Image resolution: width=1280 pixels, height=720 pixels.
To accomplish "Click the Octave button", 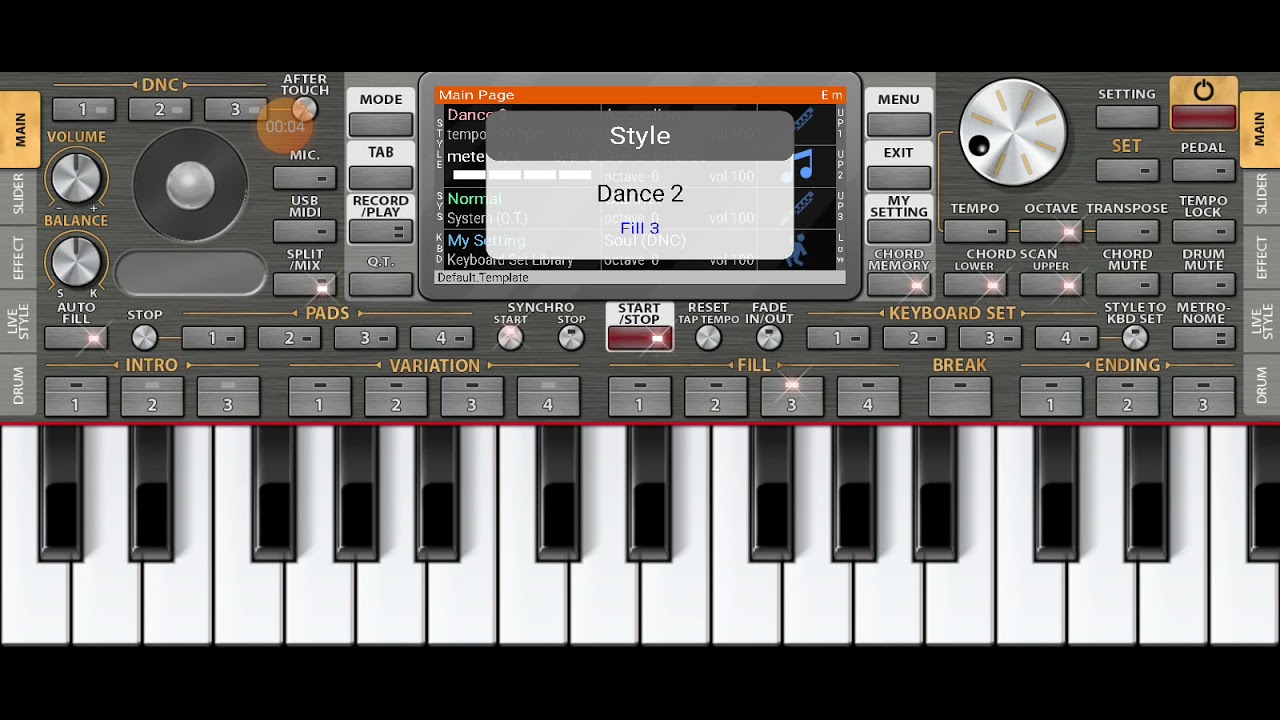I will [x=1051, y=231].
